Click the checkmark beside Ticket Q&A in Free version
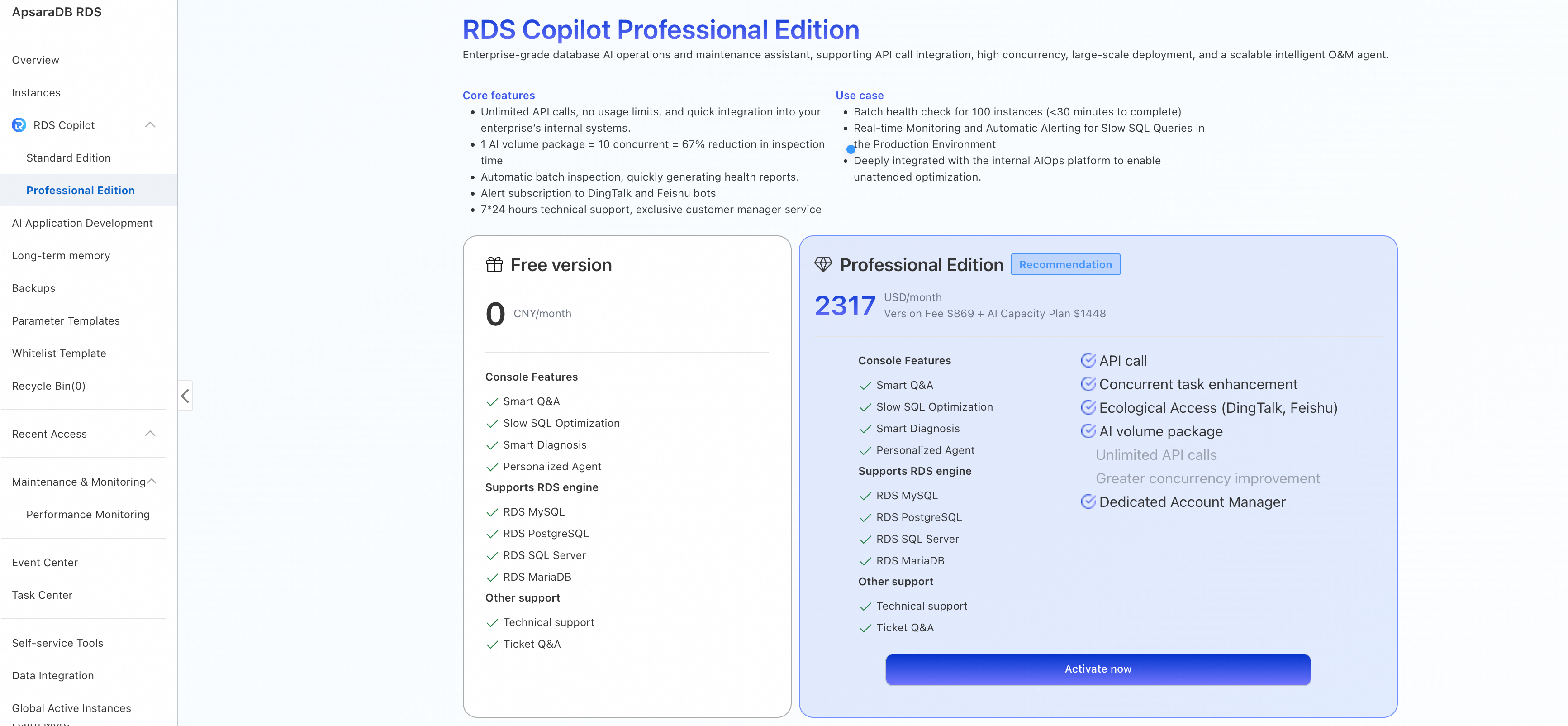Screen dimensions: 1568x726 [492, 645]
